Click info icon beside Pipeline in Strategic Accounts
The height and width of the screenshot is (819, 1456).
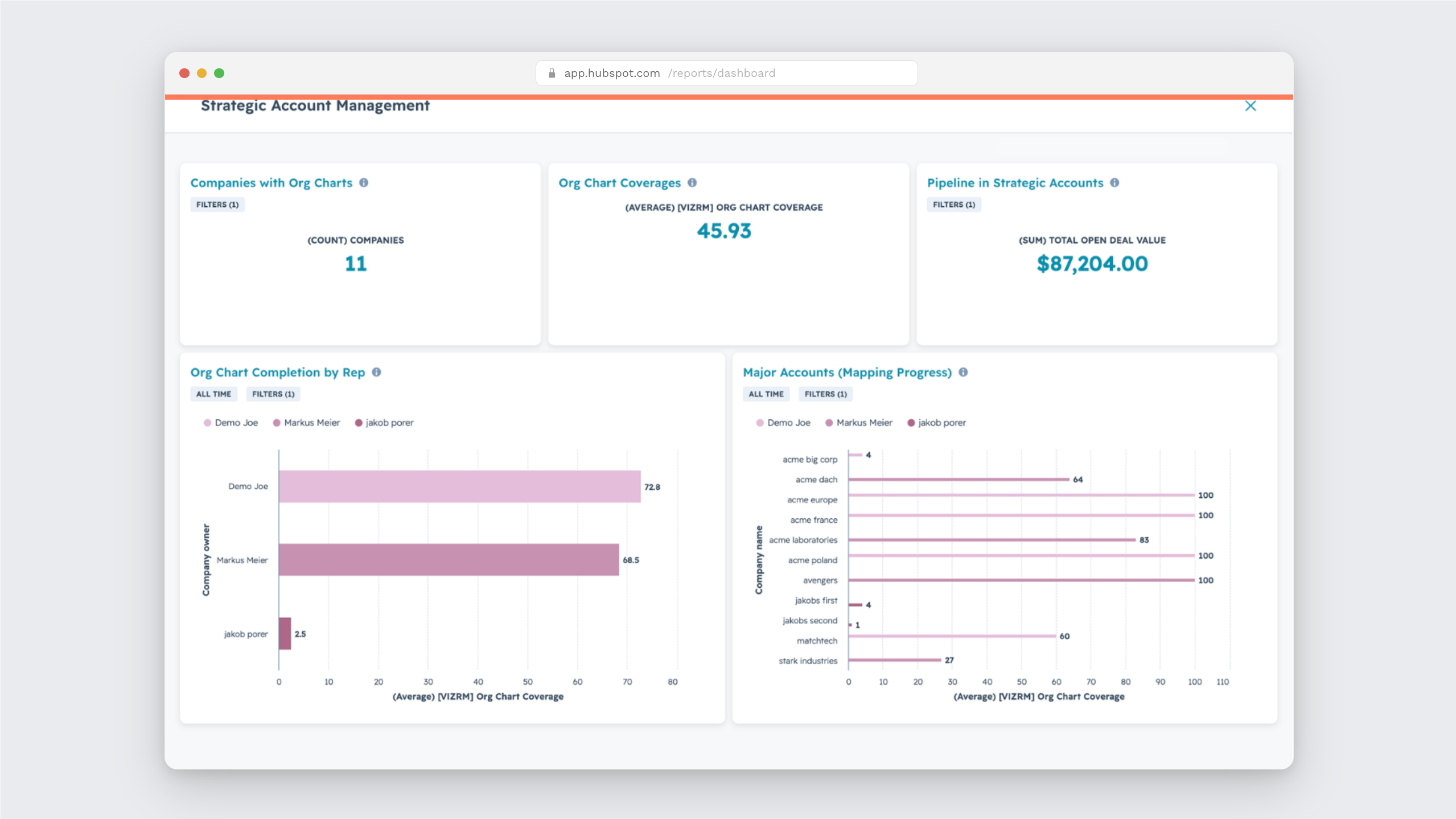(1114, 183)
